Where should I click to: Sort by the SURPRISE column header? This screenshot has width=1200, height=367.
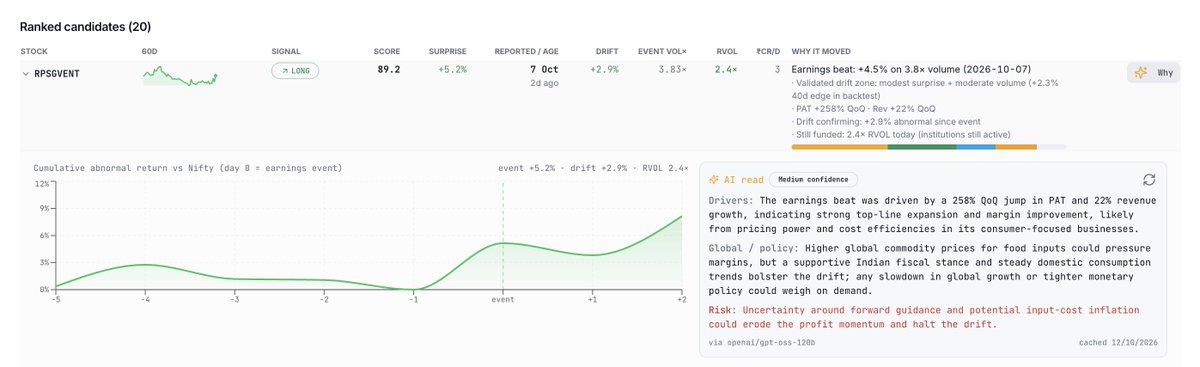coord(446,50)
